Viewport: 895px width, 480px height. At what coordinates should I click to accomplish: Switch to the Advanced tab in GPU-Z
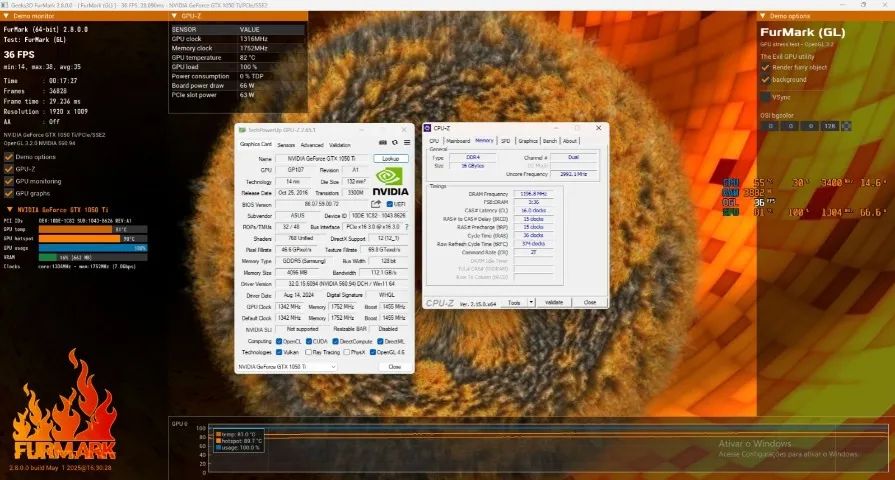coord(312,145)
